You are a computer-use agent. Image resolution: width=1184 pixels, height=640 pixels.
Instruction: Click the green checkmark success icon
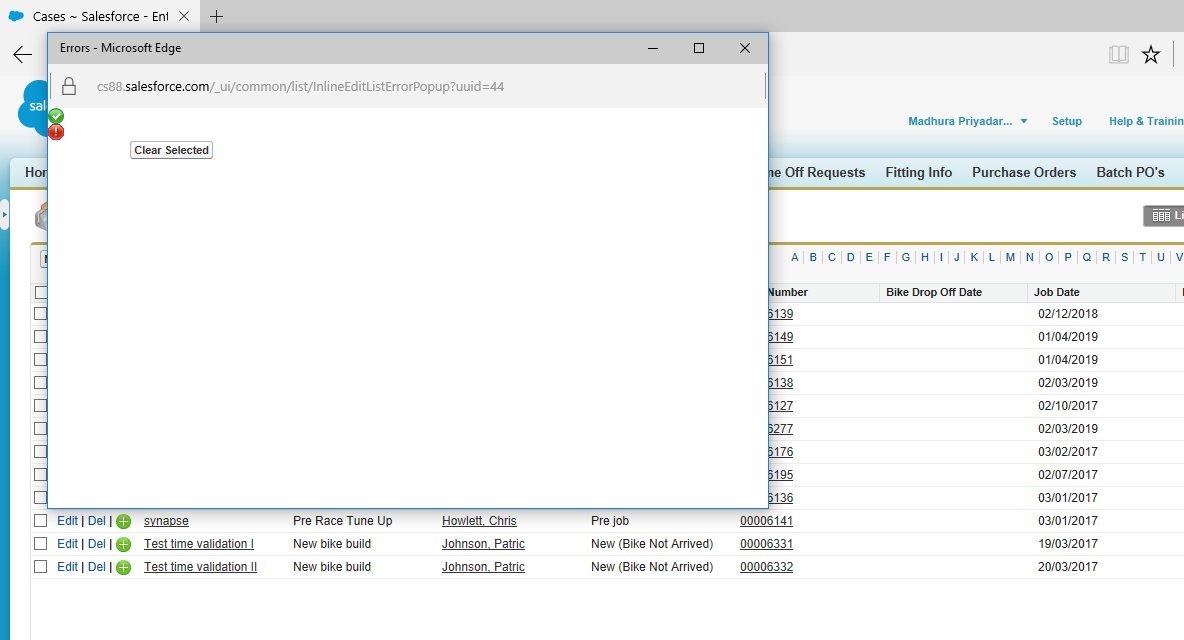coord(56,116)
